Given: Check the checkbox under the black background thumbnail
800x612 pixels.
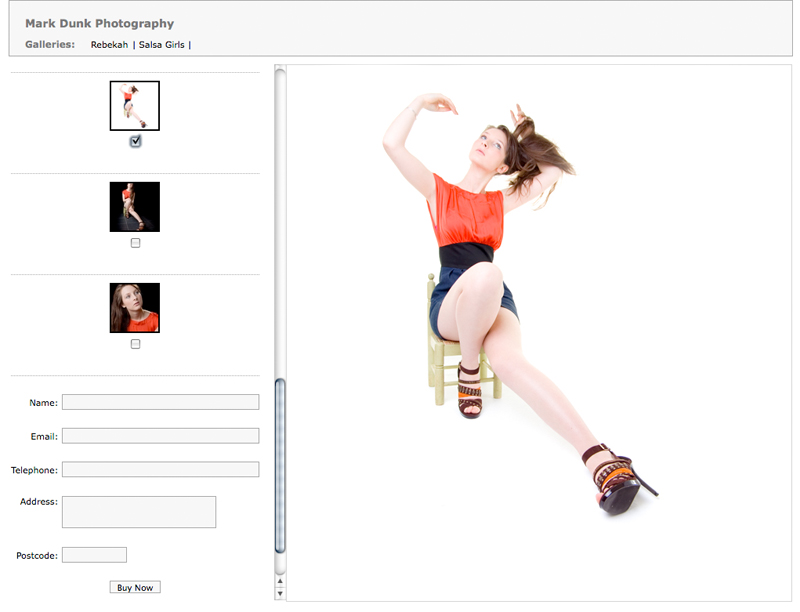Looking at the screenshot, I should (x=135, y=243).
